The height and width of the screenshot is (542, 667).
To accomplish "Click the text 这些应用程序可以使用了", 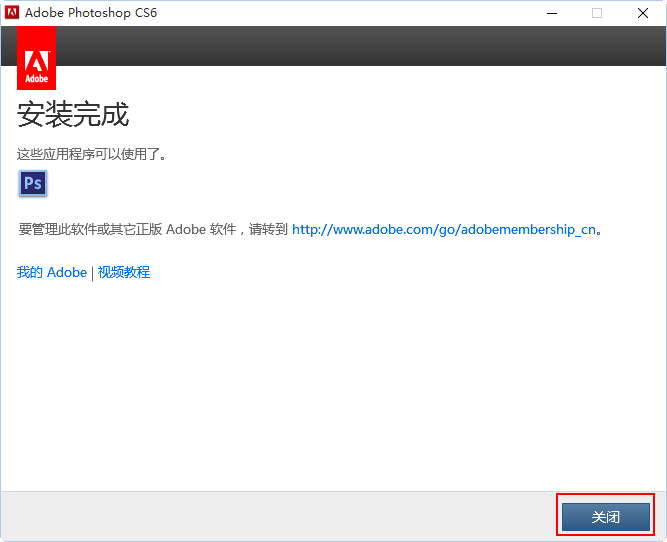I will coord(91,154).
